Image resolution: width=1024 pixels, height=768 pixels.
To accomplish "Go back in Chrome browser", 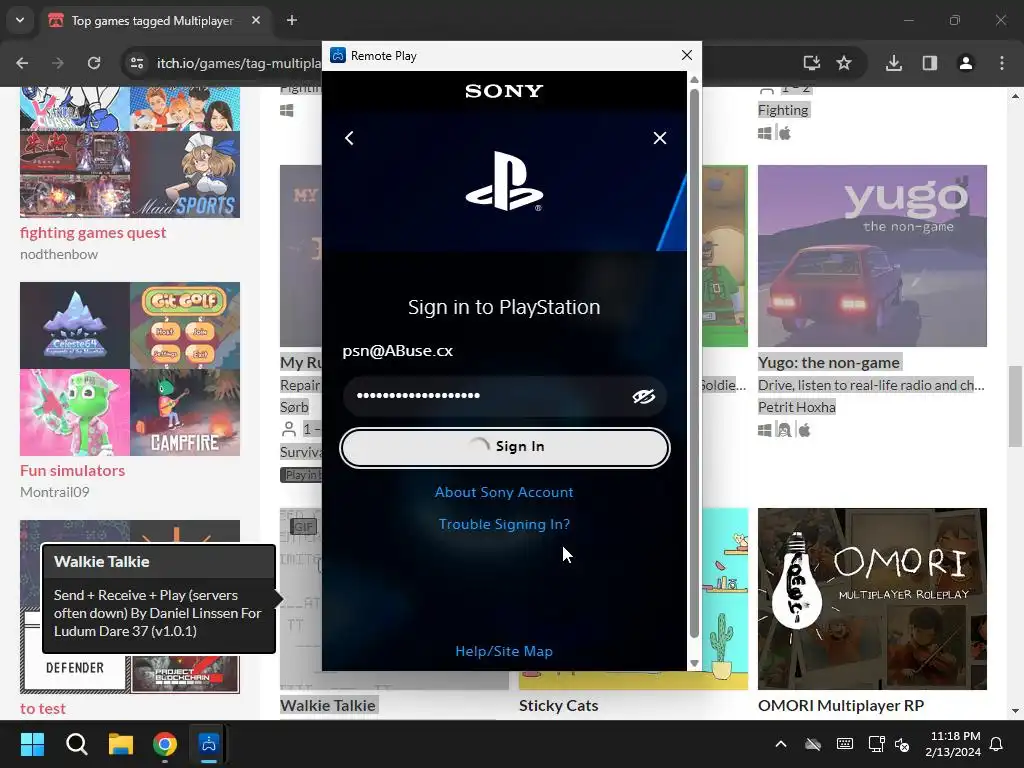I will [22, 63].
